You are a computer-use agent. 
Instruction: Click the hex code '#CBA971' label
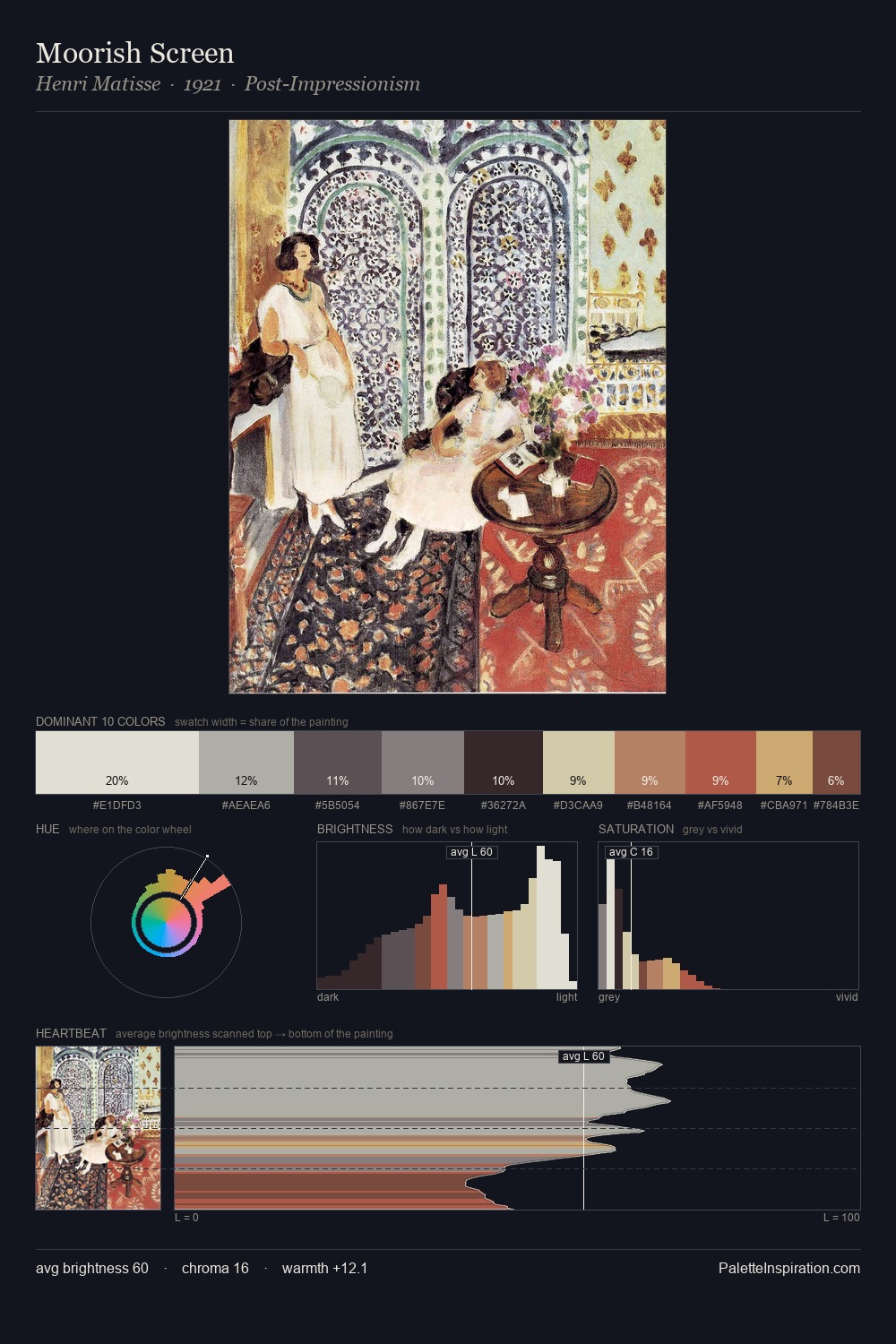(784, 805)
